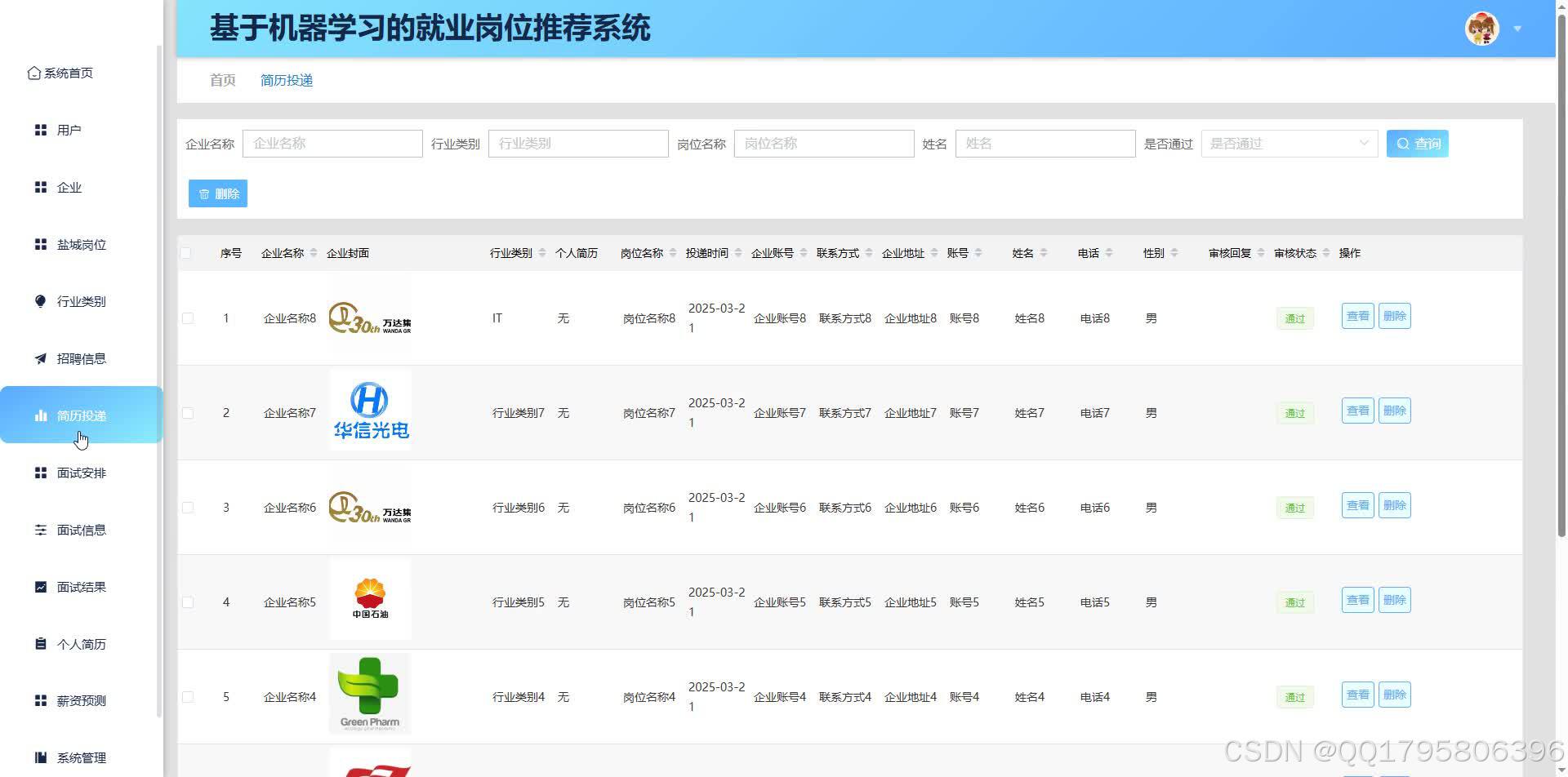Viewport: 1568px width, 777px height.
Task: Click the home icon beside 系统首页
Action: tap(33, 73)
